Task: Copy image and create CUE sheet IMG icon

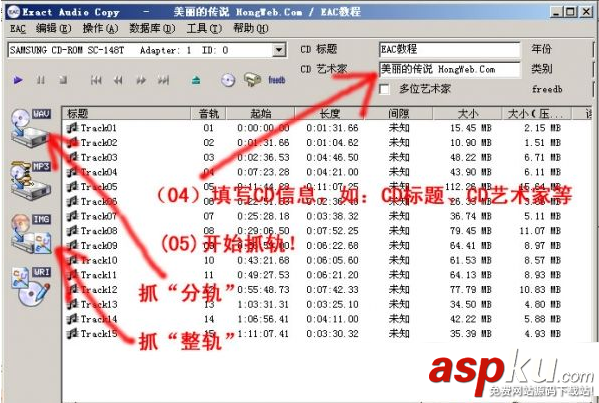Action: (31, 234)
